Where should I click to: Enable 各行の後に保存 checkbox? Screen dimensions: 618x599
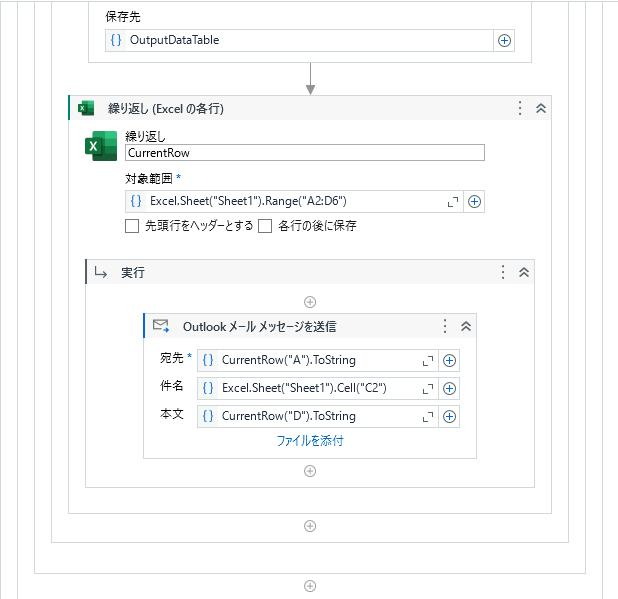[x=265, y=226]
